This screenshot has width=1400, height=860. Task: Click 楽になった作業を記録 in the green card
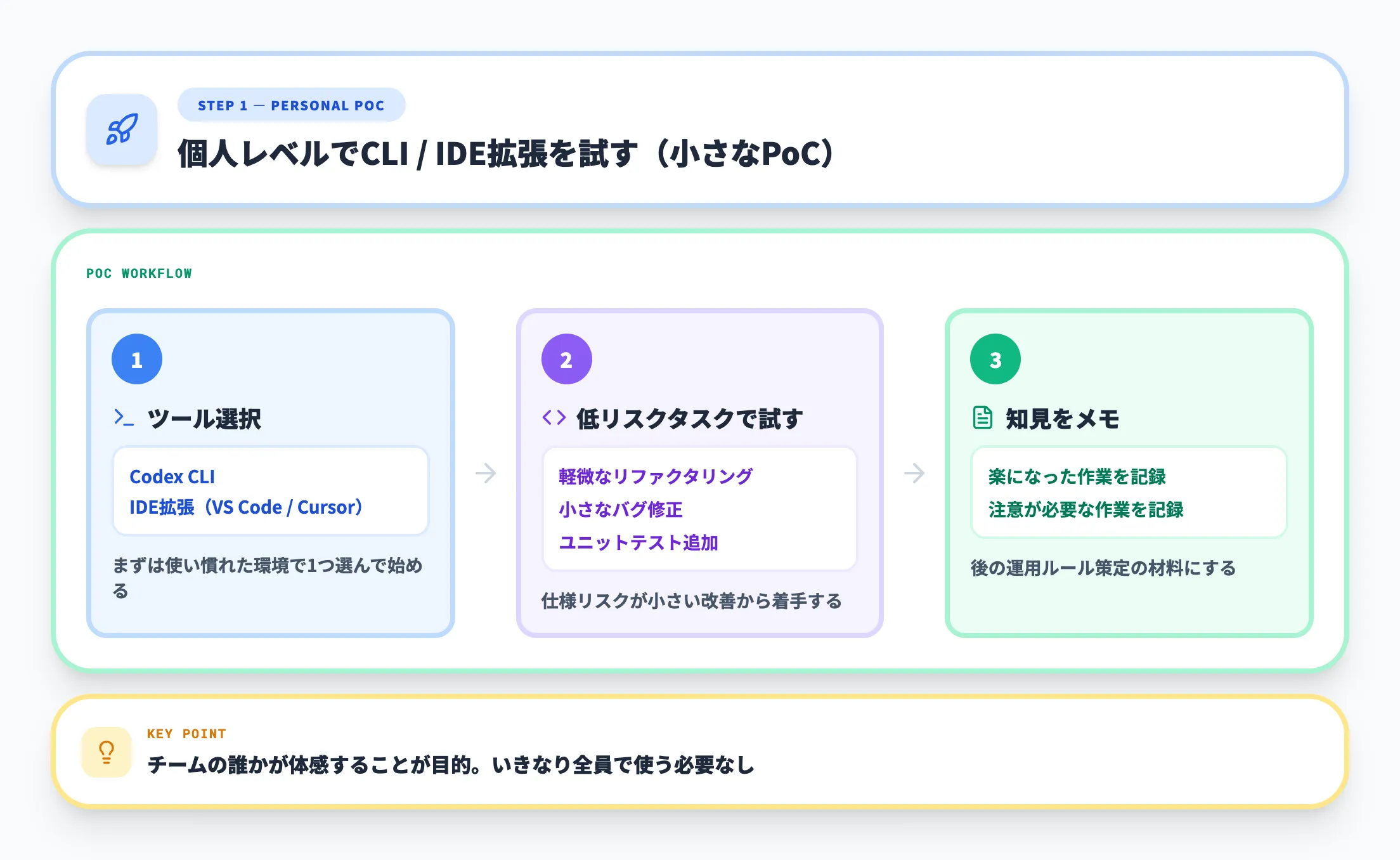click(x=1076, y=477)
